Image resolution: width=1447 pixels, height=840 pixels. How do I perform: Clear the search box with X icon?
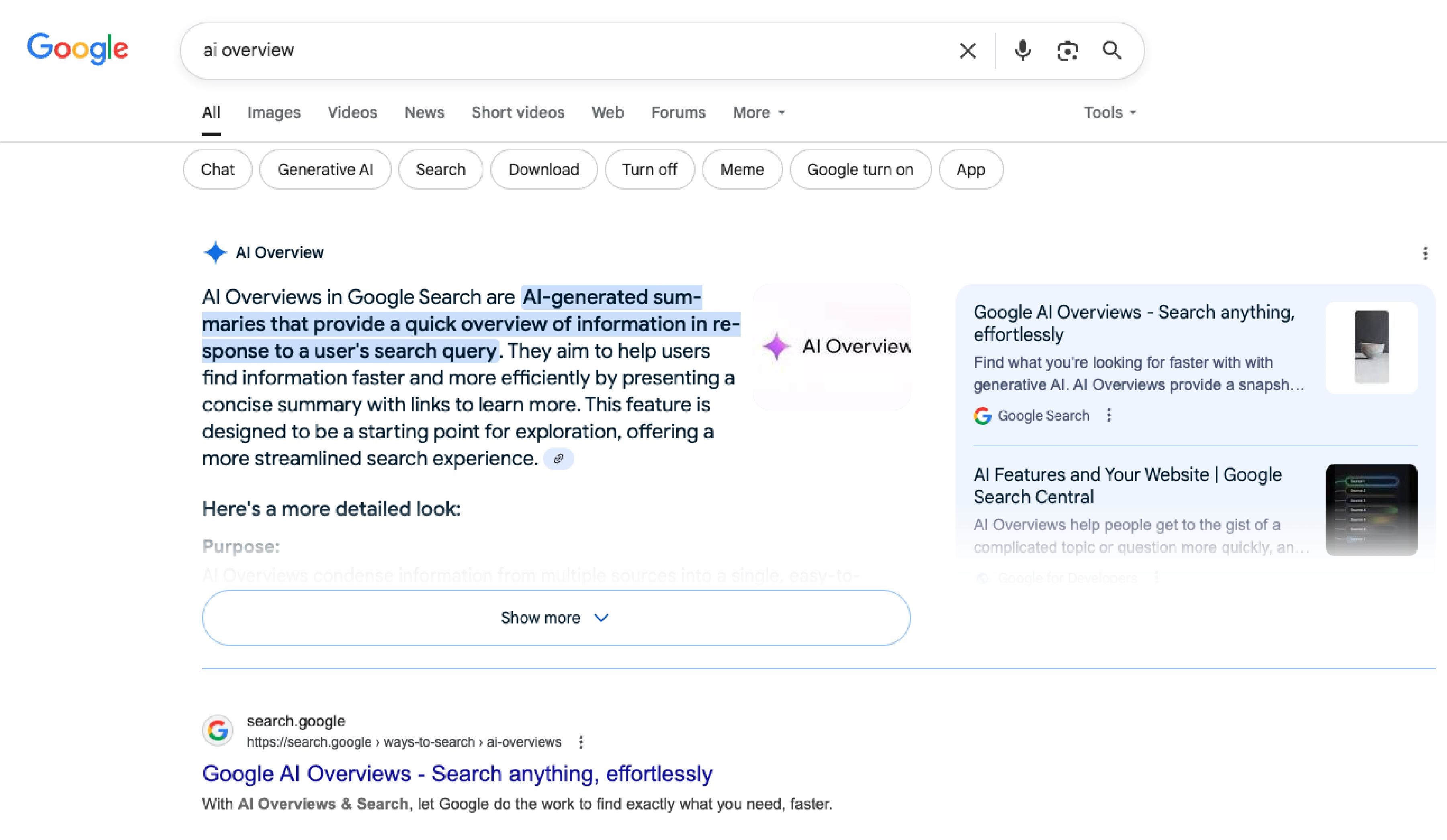point(968,51)
